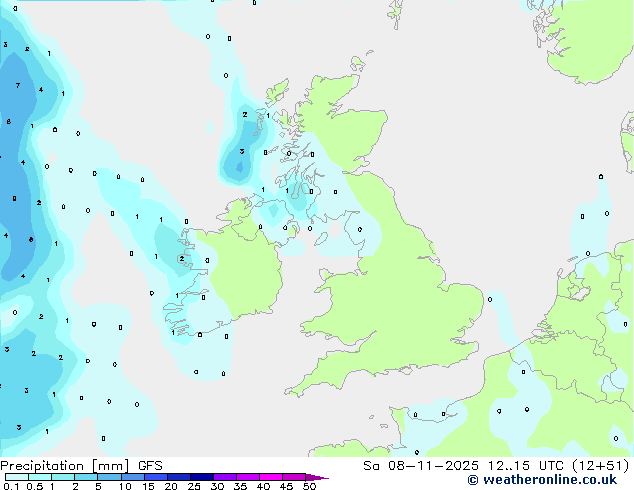Click the '10' legend scale label
The width and height of the screenshot is (634, 490).
point(125,486)
